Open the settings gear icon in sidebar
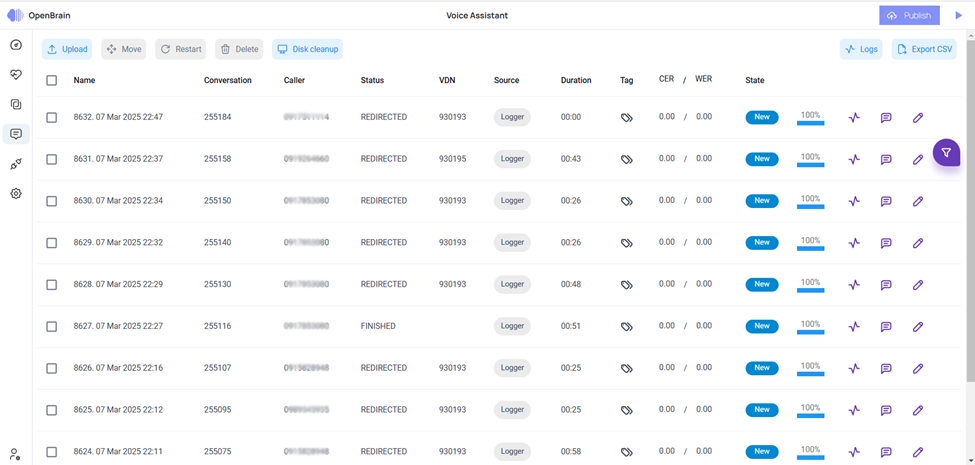The image size is (975, 465). tap(16, 193)
